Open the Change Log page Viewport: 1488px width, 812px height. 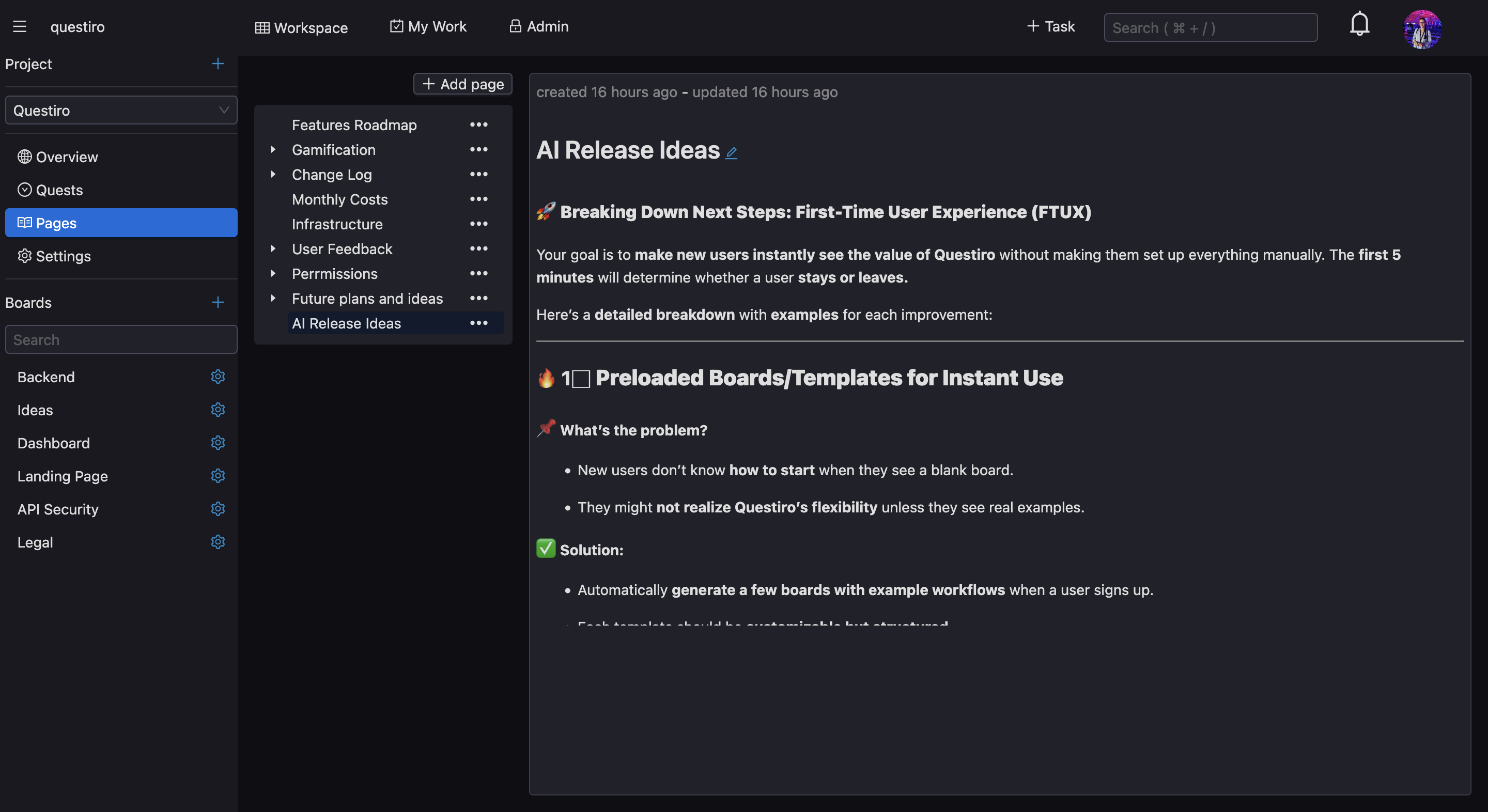pos(332,175)
